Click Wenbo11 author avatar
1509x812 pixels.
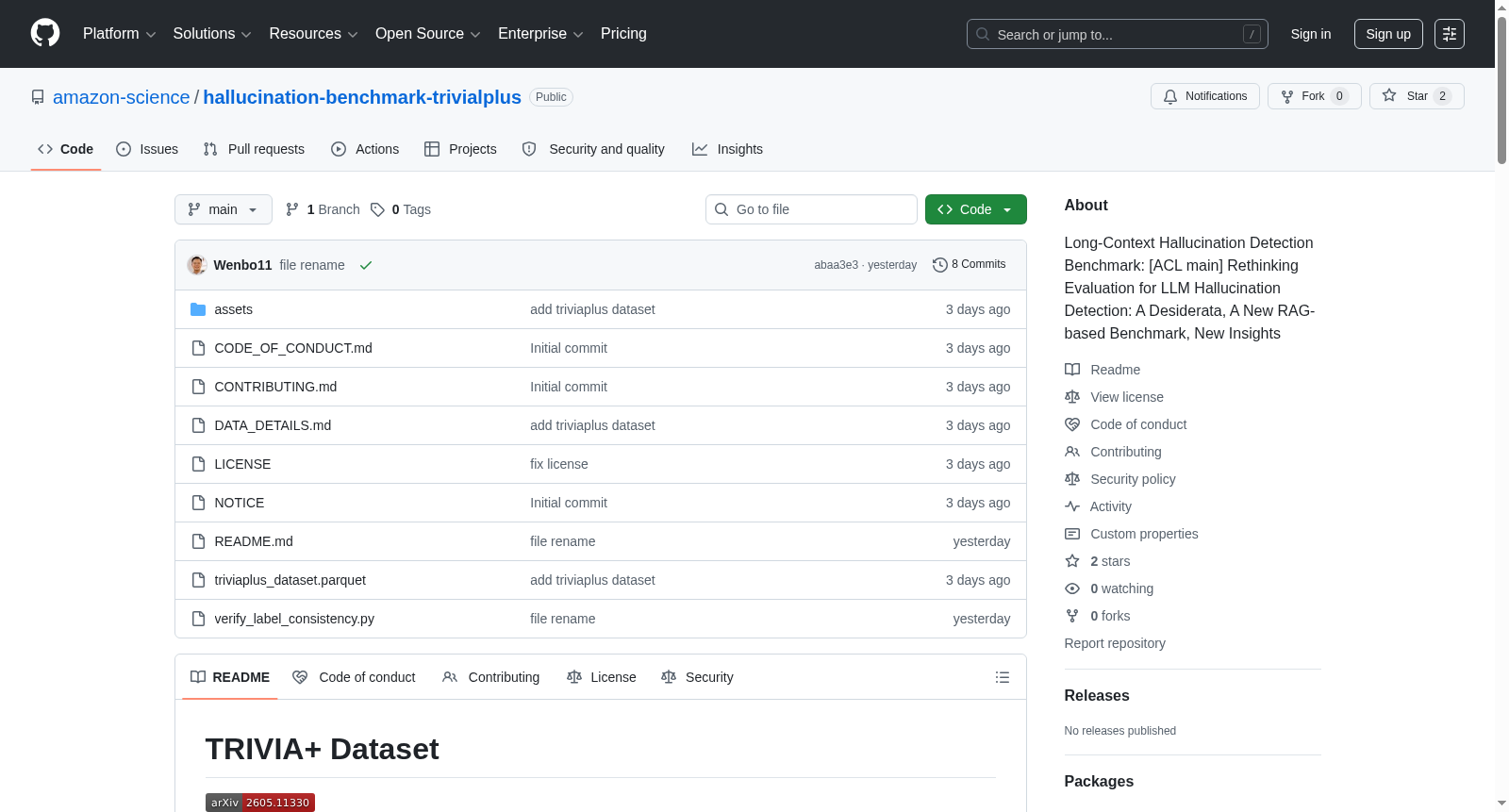(197, 265)
